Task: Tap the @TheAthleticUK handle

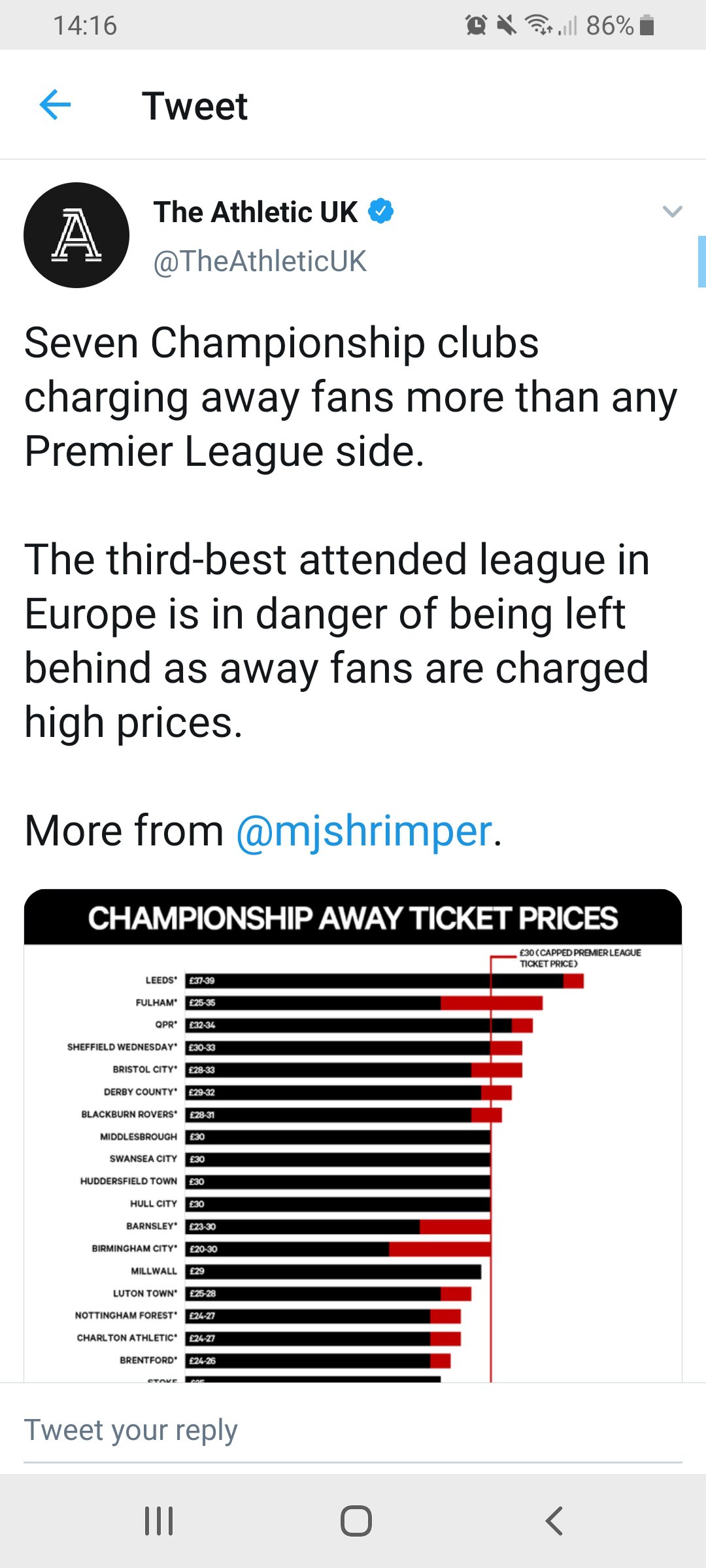Action: (260, 261)
